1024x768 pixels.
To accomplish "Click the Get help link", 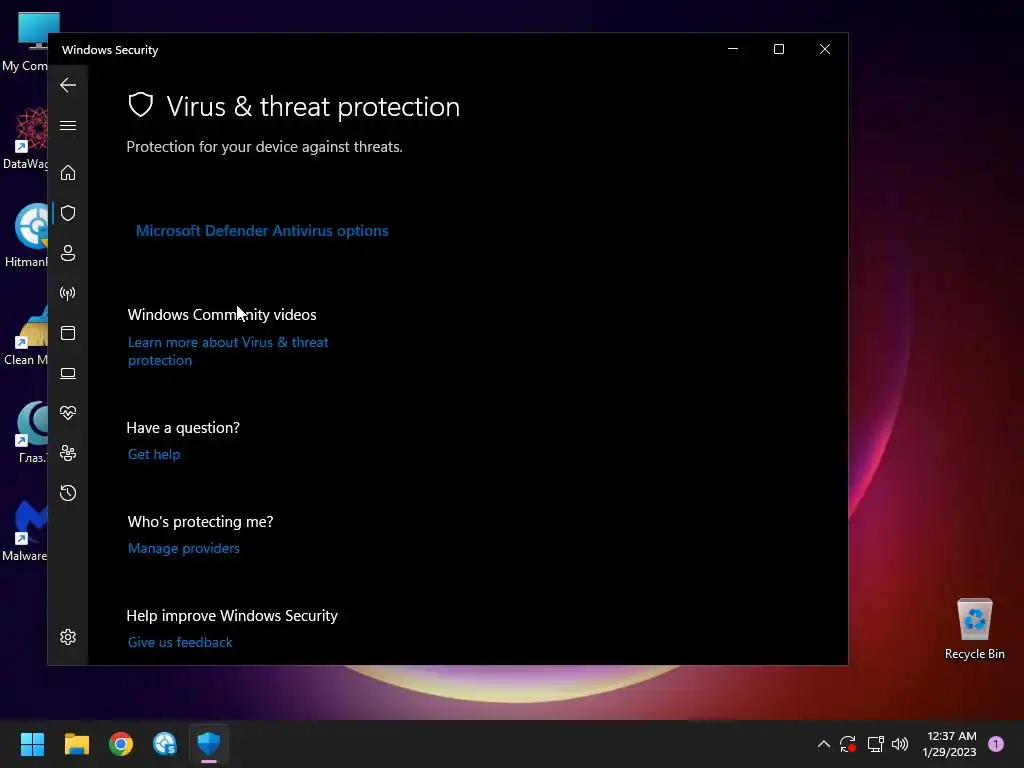I will click(154, 455).
